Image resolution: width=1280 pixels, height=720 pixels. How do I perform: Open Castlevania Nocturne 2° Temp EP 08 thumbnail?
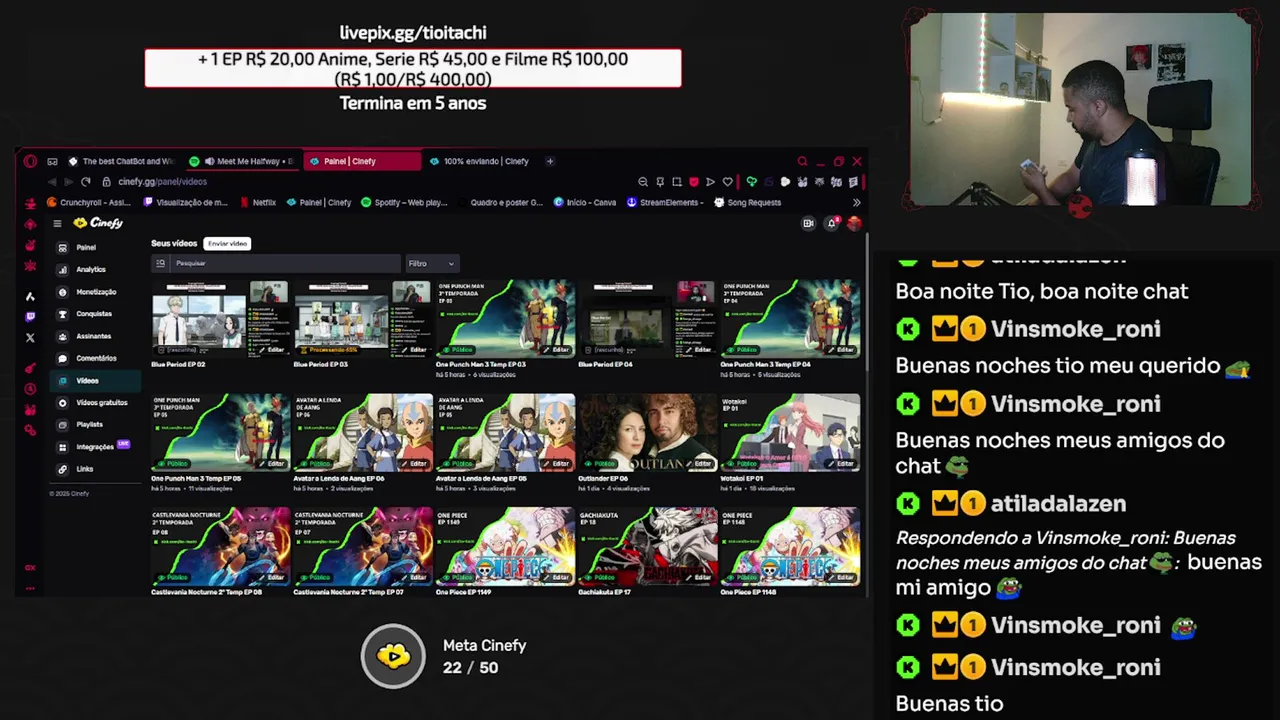click(220, 546)
